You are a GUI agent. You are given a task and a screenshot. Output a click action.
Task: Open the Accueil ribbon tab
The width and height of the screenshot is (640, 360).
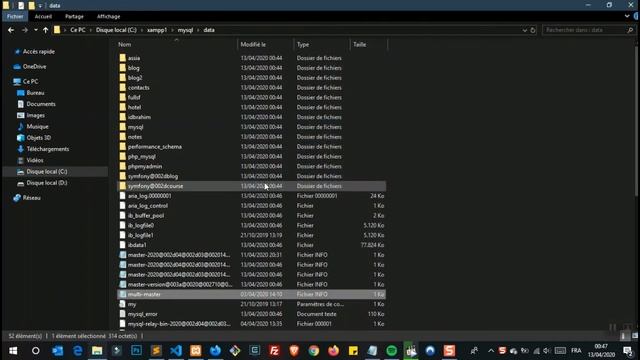[x=43, y=16]
